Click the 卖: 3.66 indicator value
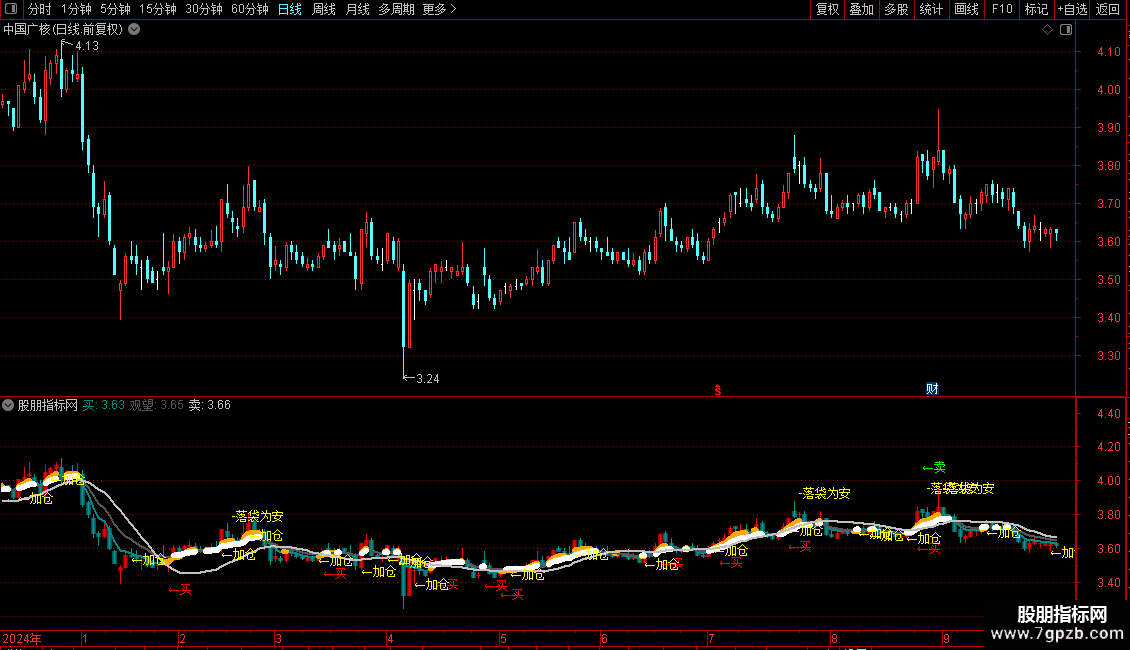Viewport: 1130px width, 650px height. [210, 405]
